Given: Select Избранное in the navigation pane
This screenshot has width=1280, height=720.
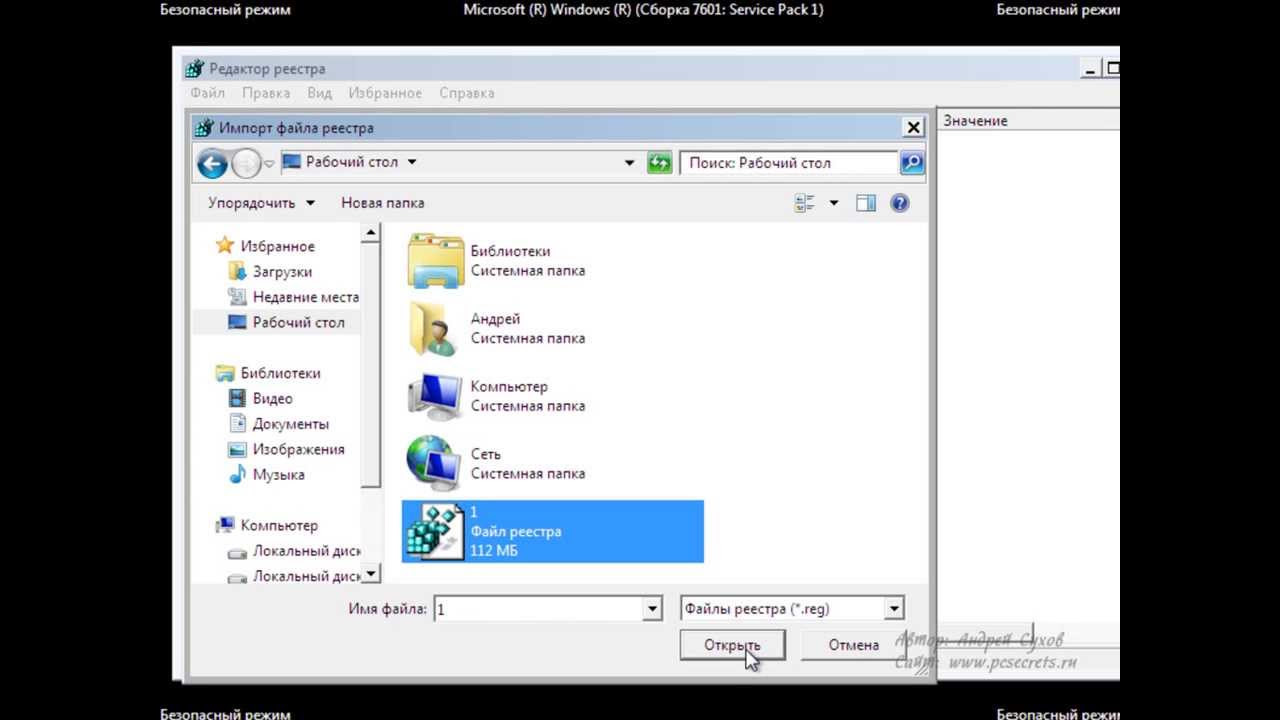Looking at the screenshot, I should (277, 246).
